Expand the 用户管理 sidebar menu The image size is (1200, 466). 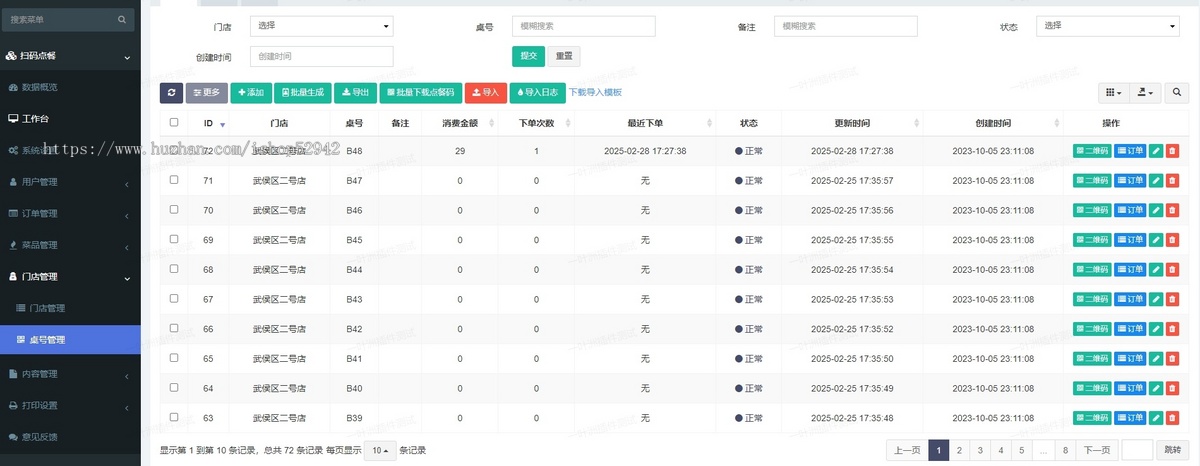pyautogui.click(x=70, y=182)
